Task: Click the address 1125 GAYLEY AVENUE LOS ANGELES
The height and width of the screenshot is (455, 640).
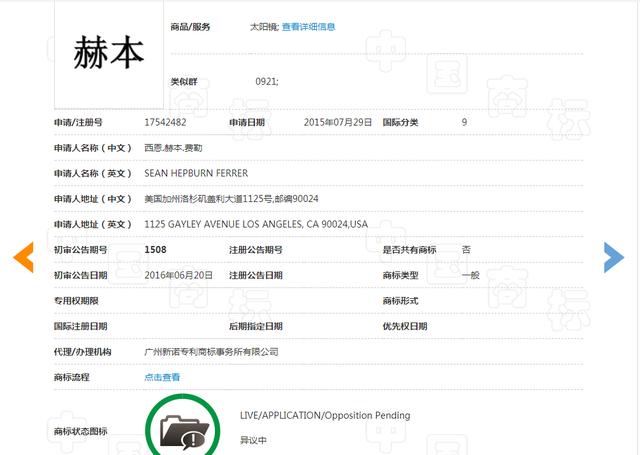Action: (223, 224)
